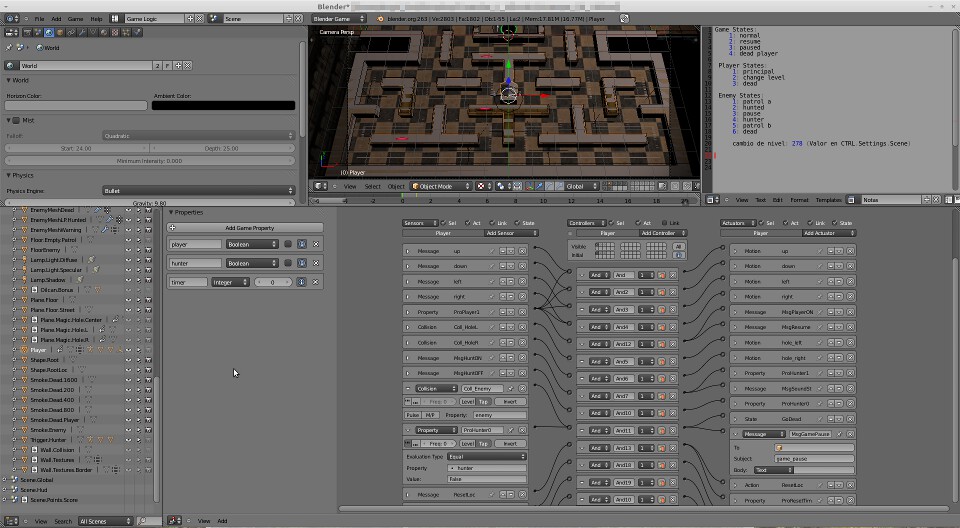Toggle the Controllers Sel checkbox
The width and height of the screenshot is (960, 528).
click(611, 223)
